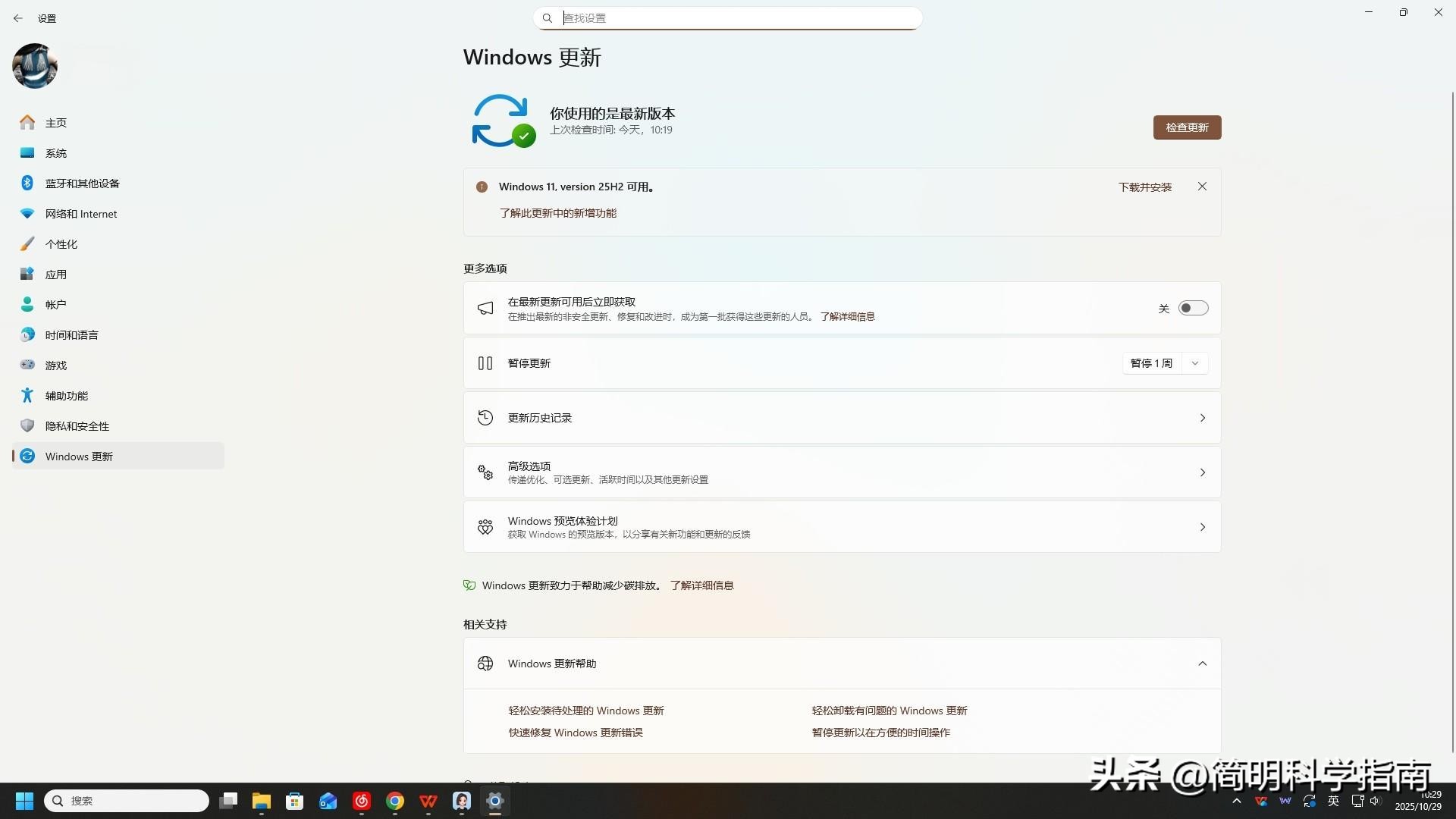1456x819 pixels.
Task: Toggle 在最新更新可用后立即获取 switch on
Action: click(1193, 308)
